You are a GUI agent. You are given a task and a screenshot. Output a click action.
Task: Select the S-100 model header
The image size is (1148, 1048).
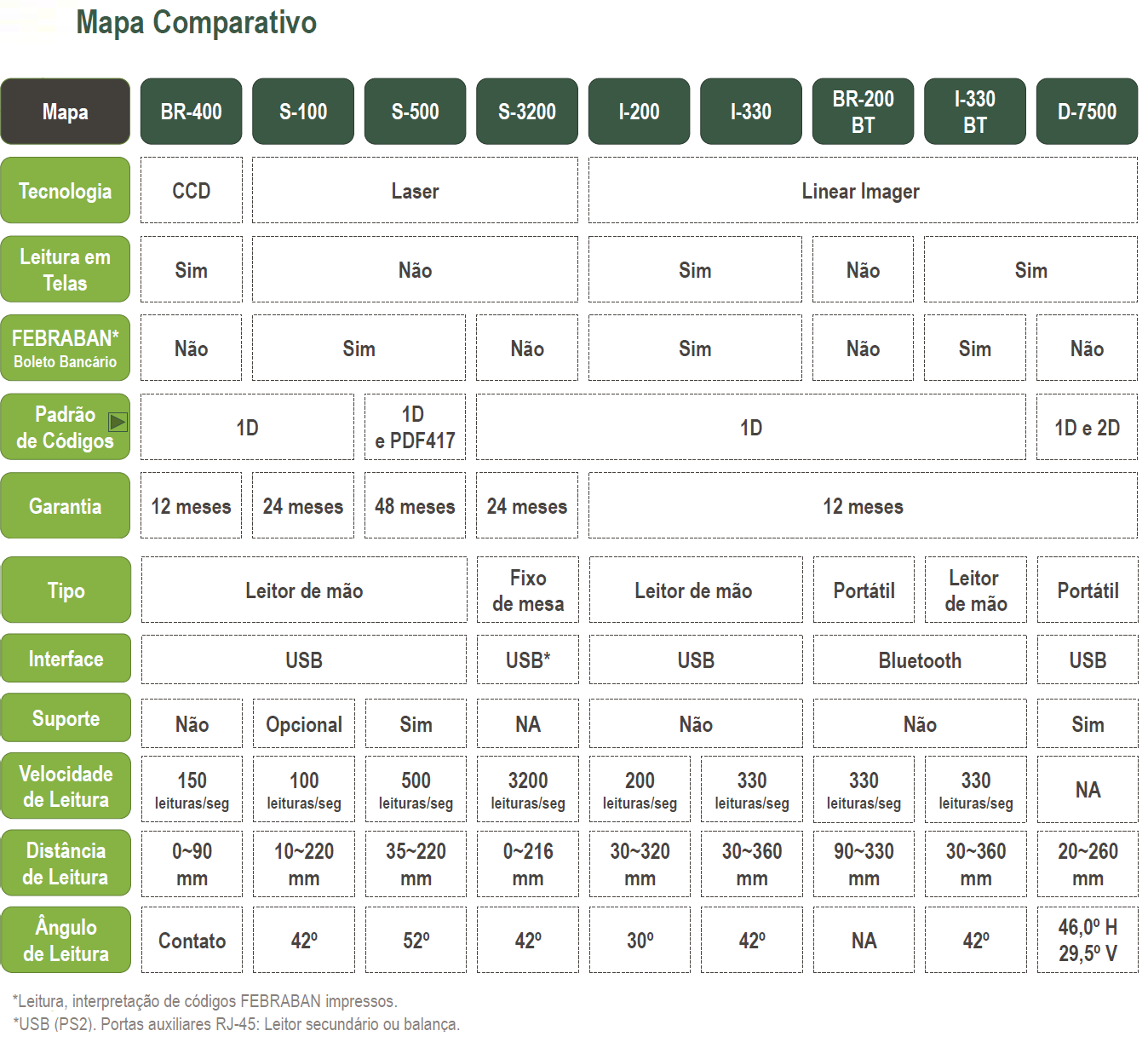[303, 112]
